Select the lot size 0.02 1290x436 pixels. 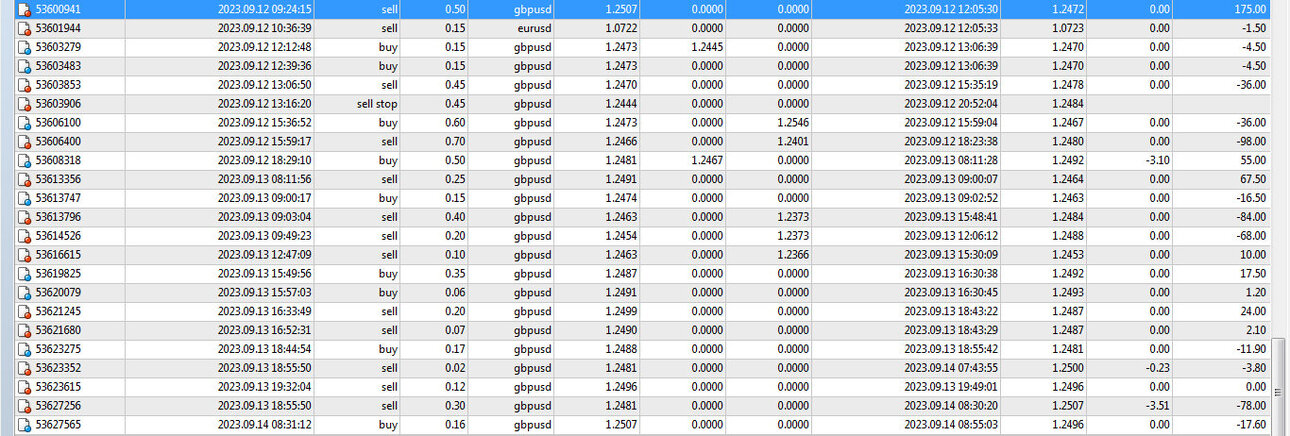(454, 368)
